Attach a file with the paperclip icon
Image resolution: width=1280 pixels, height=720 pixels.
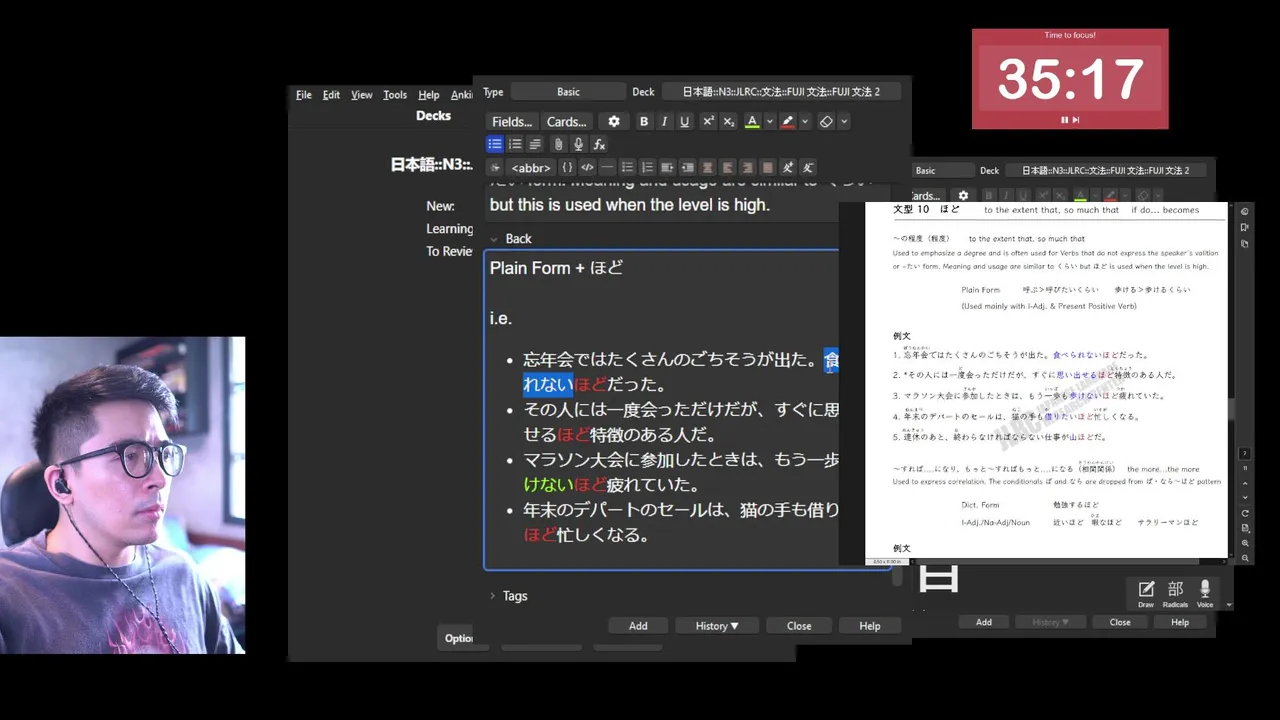pos(558,145)
